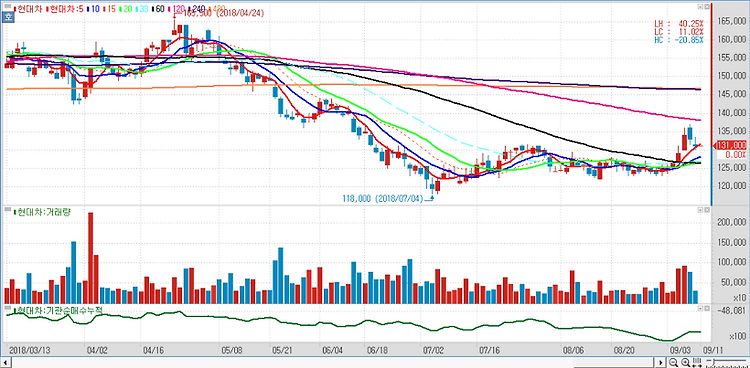
Task: Click the candle spacing icon beside zoom buttons
Action: click(697, 362)
